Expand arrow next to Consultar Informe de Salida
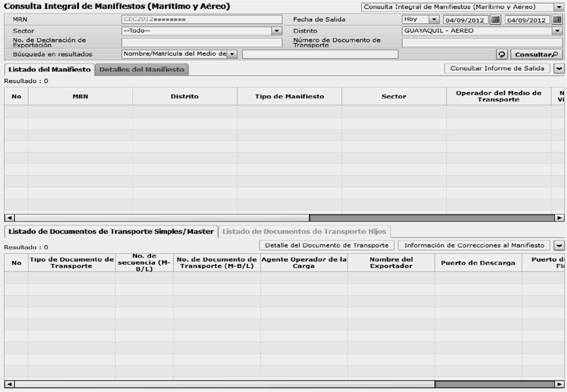This screenshot has width=567, height=392. click(559, 69)
